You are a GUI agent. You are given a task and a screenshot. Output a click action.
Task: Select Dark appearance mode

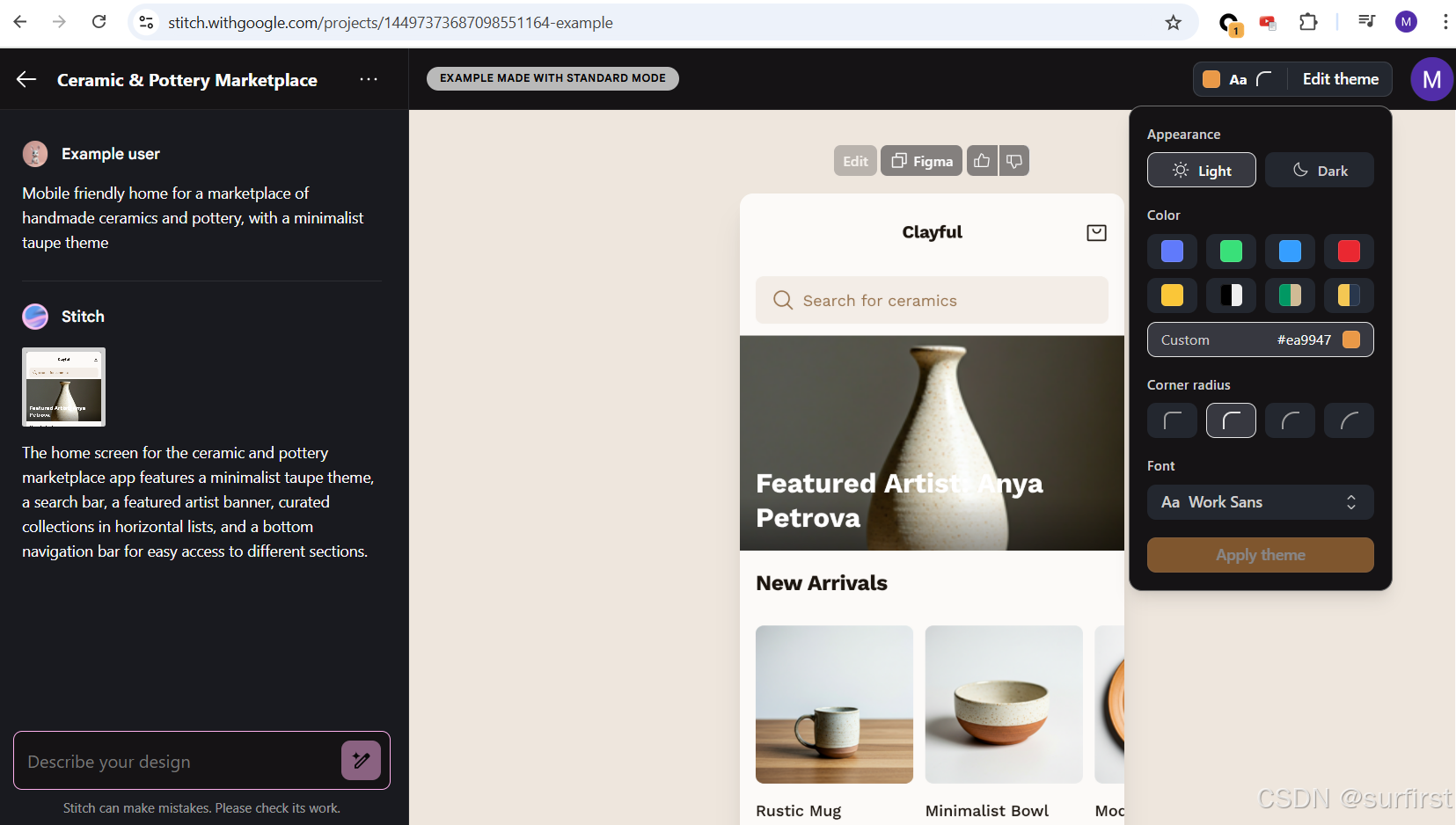point(1319,171)
